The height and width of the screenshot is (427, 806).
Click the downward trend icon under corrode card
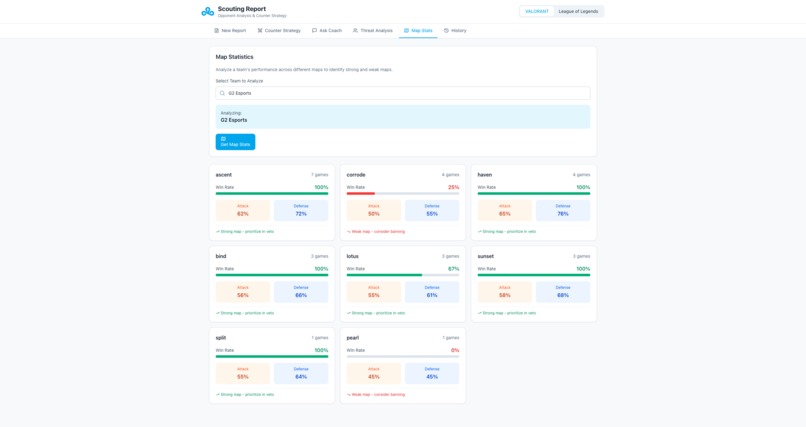pyautogui.click(x=349, y=231)
